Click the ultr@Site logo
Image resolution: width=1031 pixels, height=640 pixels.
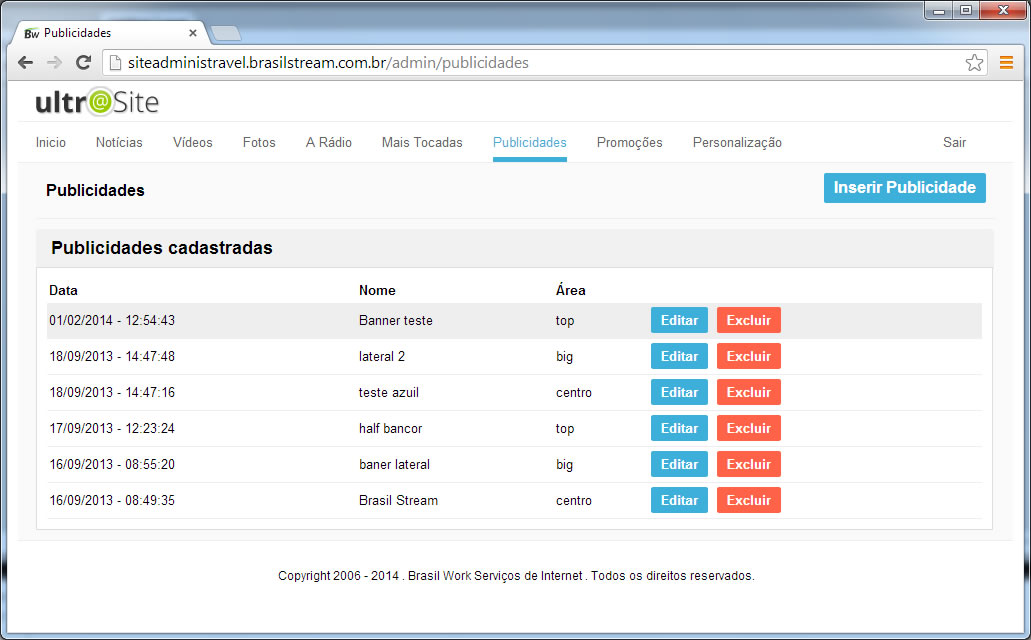pos(95,102)
